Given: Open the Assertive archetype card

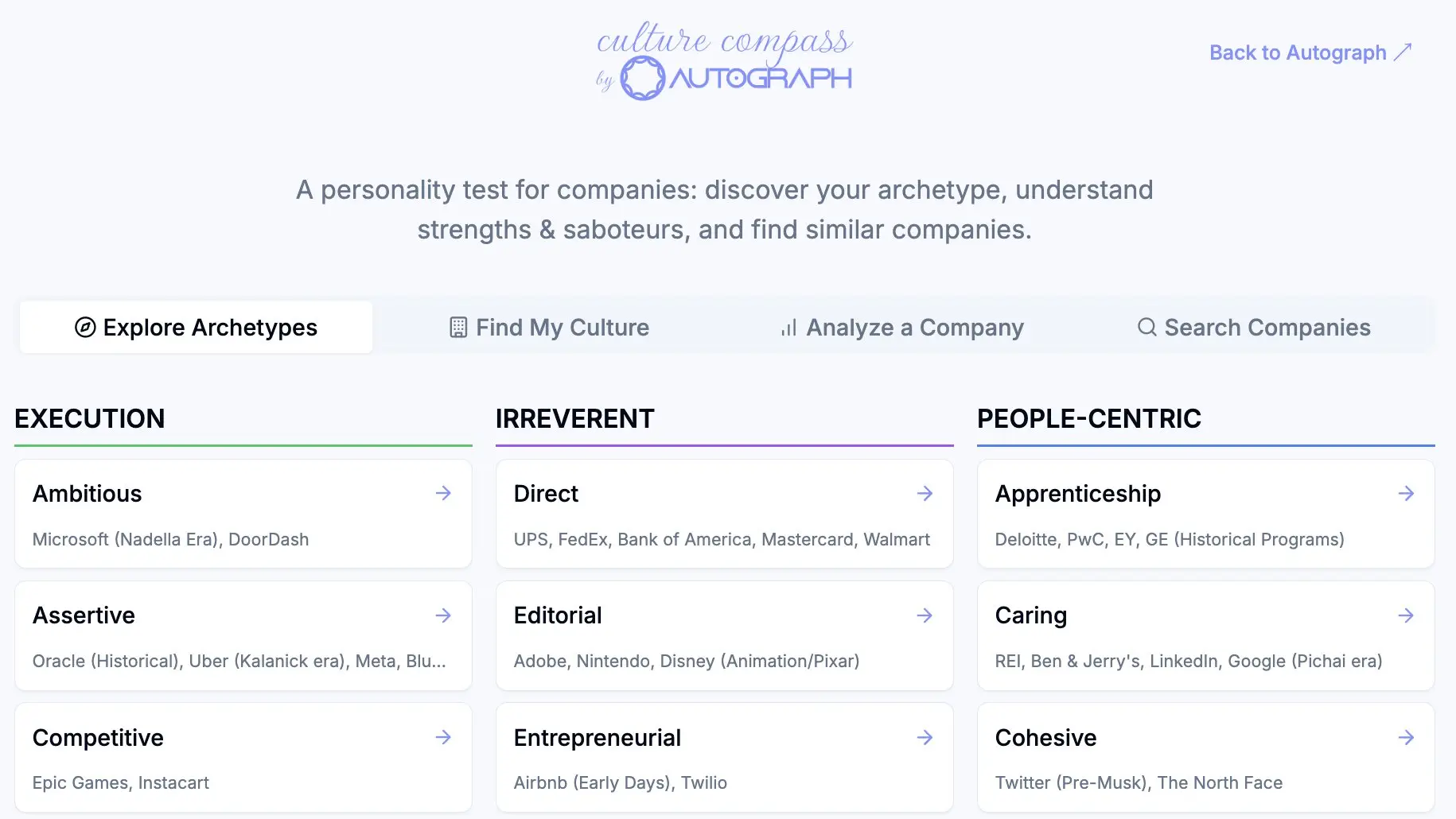Looking at the screenshot, I should pos(243,636).
